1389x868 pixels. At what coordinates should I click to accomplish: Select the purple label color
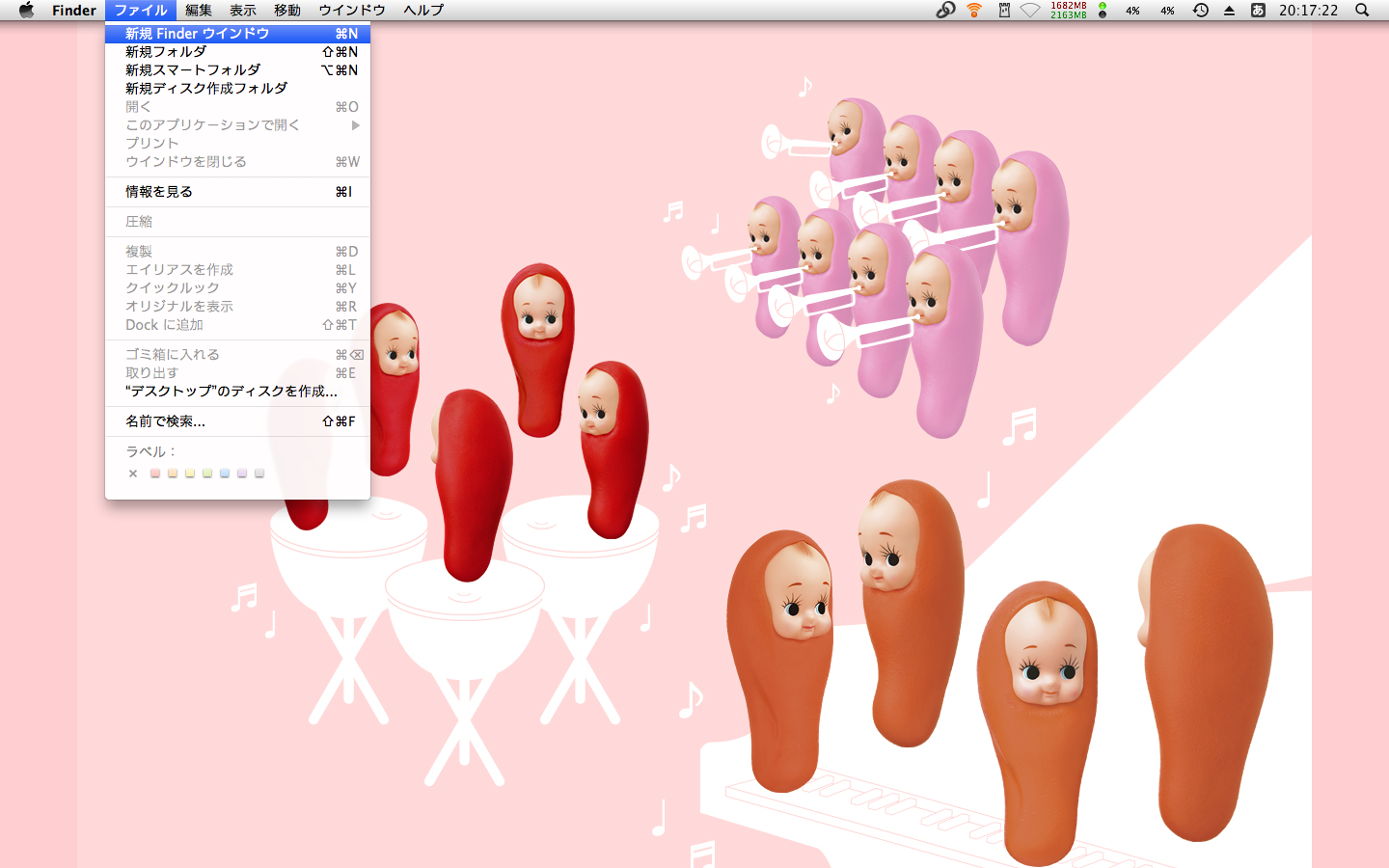pos(242,473)
